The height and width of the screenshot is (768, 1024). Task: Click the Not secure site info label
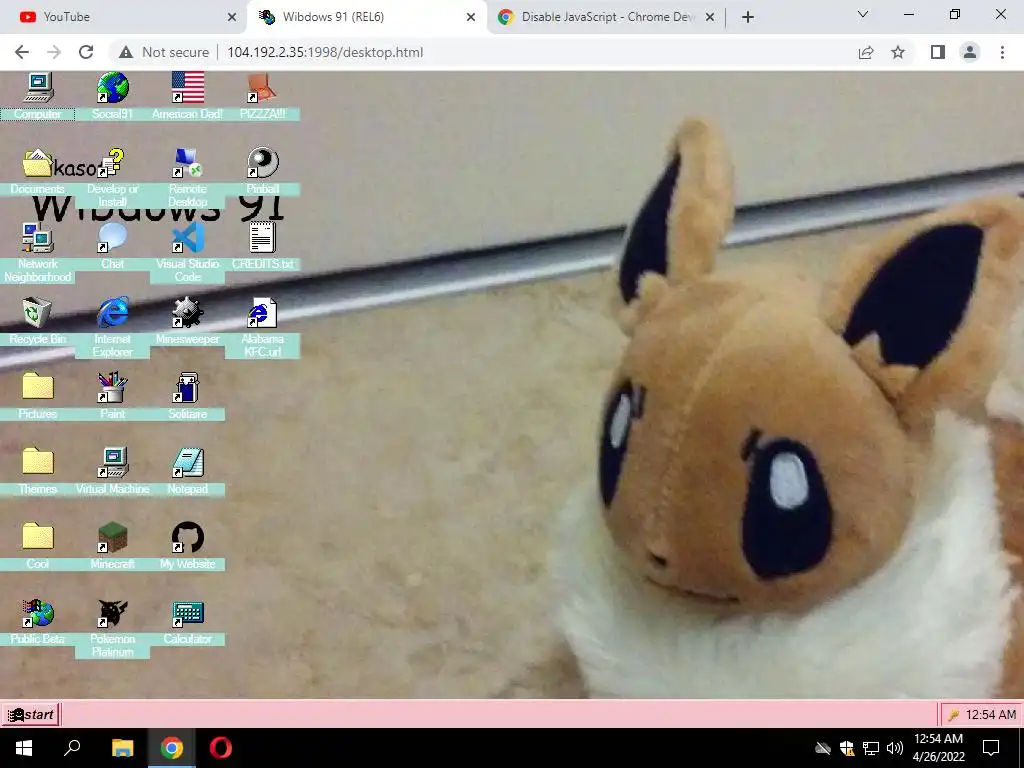(x=165, y=52)
